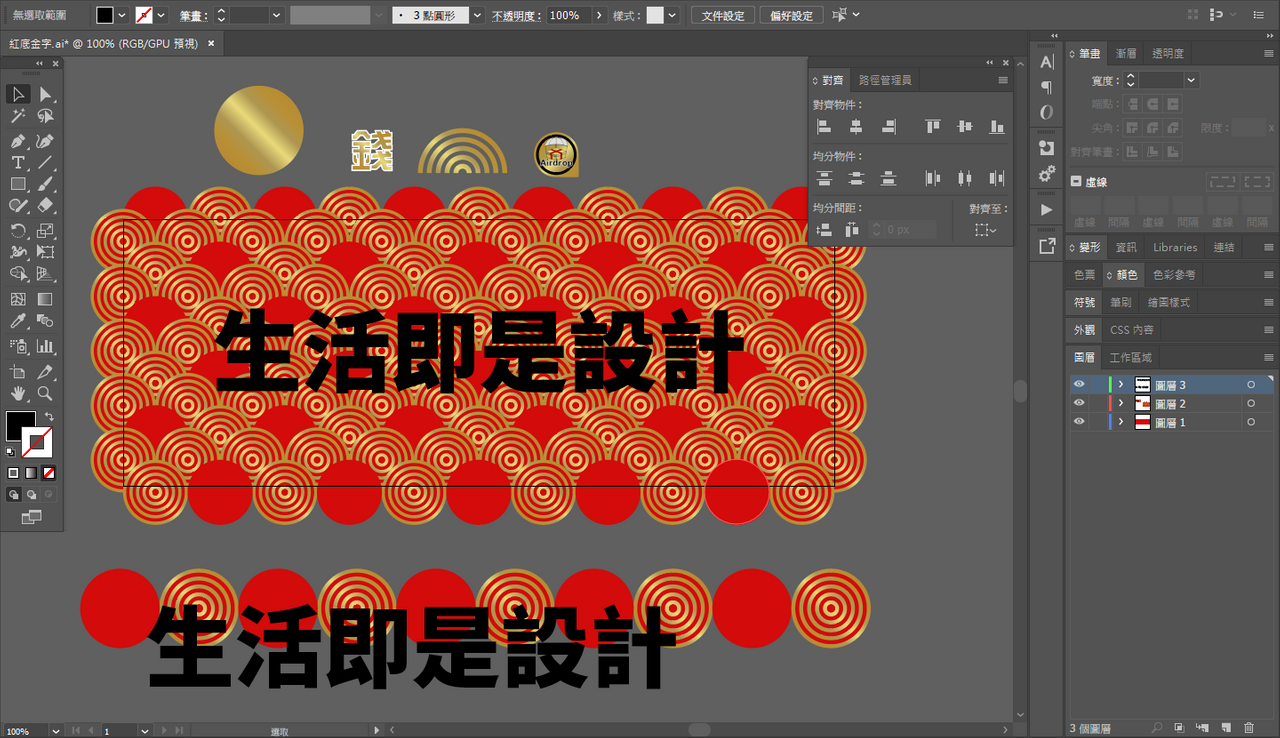Select the Zoom magnifier tool
1280x738 pixels.
pos(45,394)
